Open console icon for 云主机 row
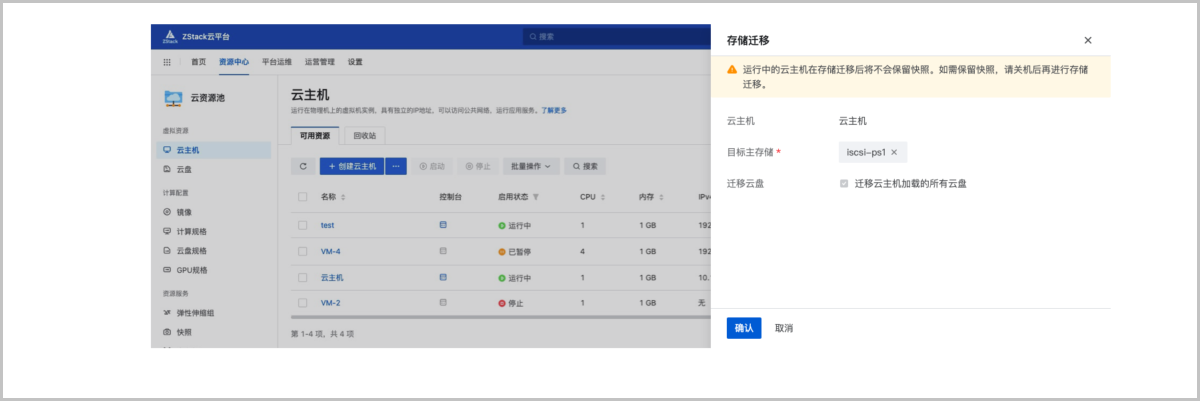 tap(443, 277)
